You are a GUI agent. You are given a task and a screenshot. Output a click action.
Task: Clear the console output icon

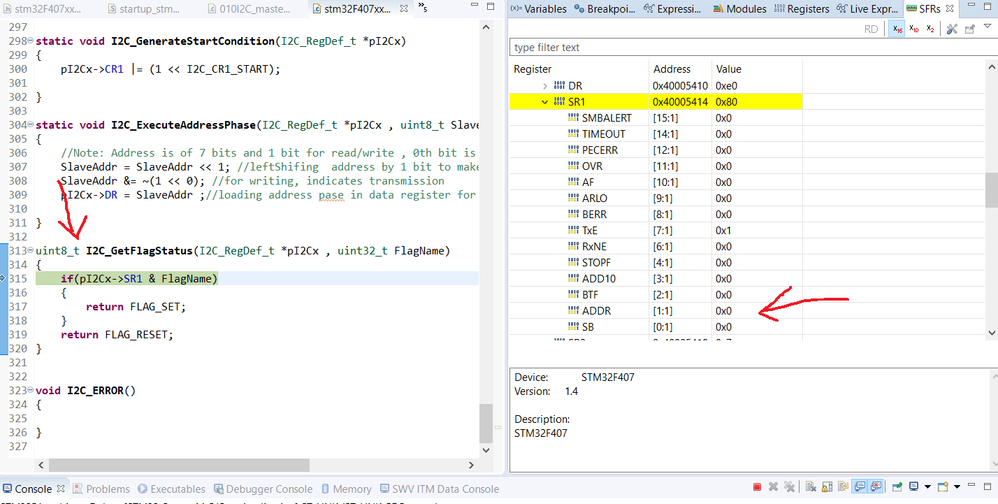tap(811, 487)
